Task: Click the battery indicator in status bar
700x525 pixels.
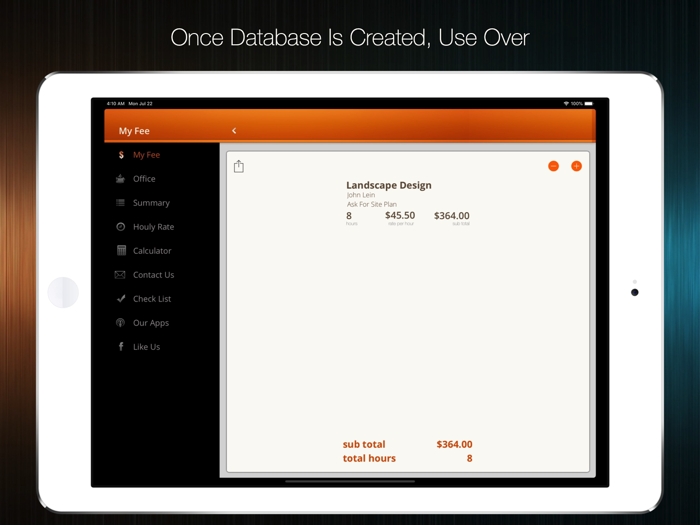Action: click(589, 104)
